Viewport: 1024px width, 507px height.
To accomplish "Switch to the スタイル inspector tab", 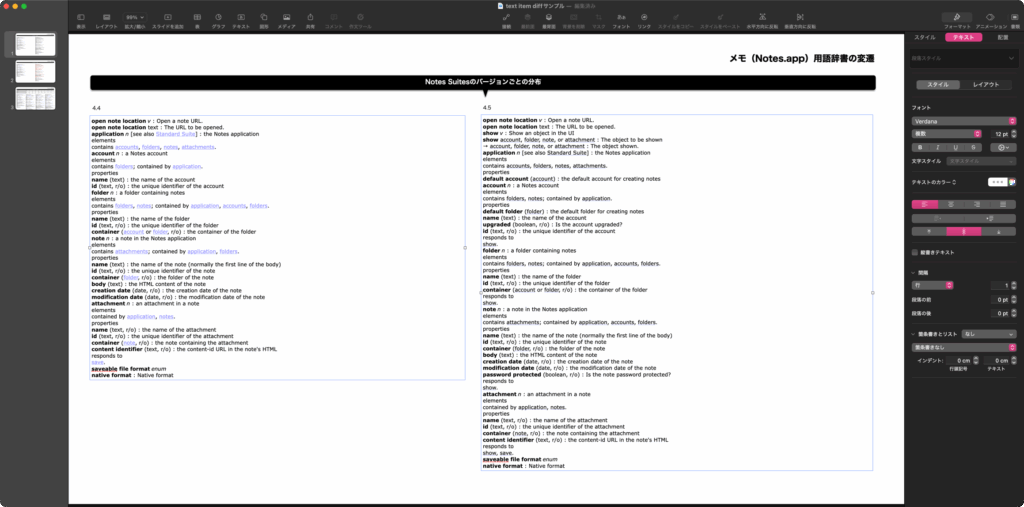I will pyautogui.click(x=925, y=36).
